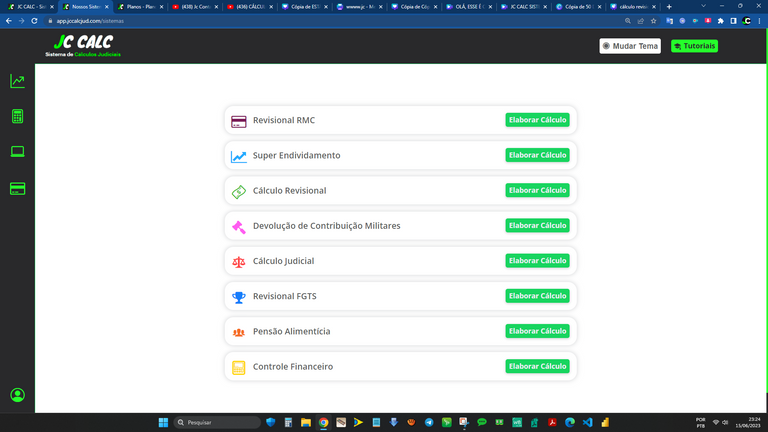
Task: Open the Chrome extensions puzzle icon
Action: click(720, 21)
